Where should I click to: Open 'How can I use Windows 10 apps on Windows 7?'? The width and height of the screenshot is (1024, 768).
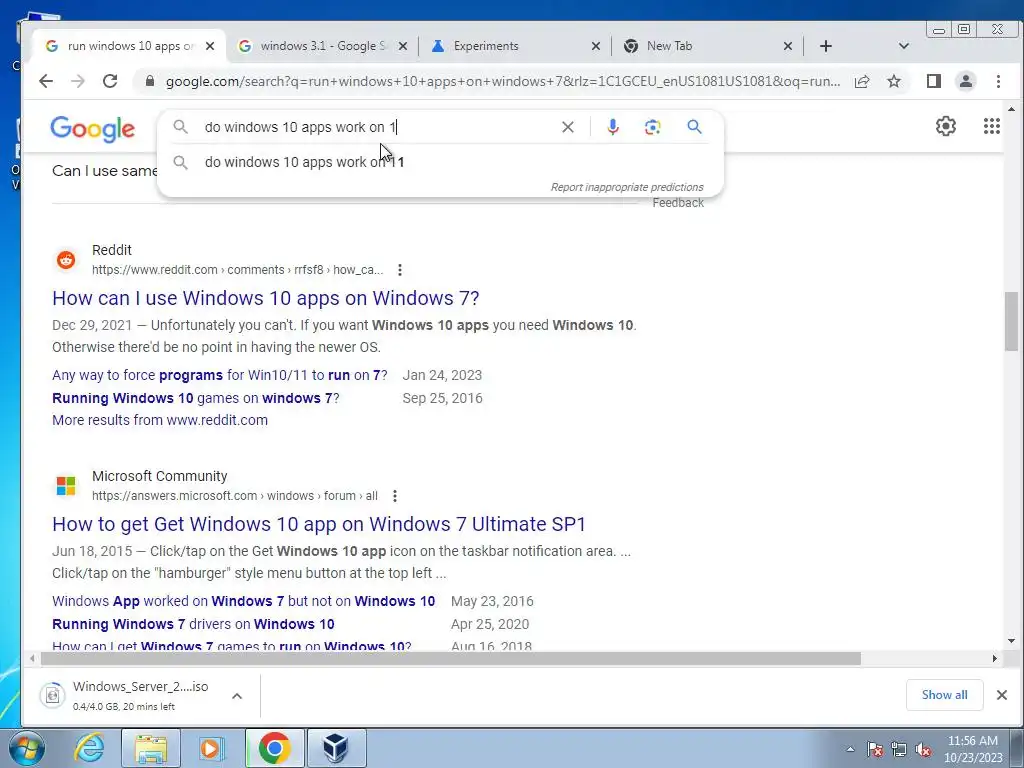click(x=266, y=298)
